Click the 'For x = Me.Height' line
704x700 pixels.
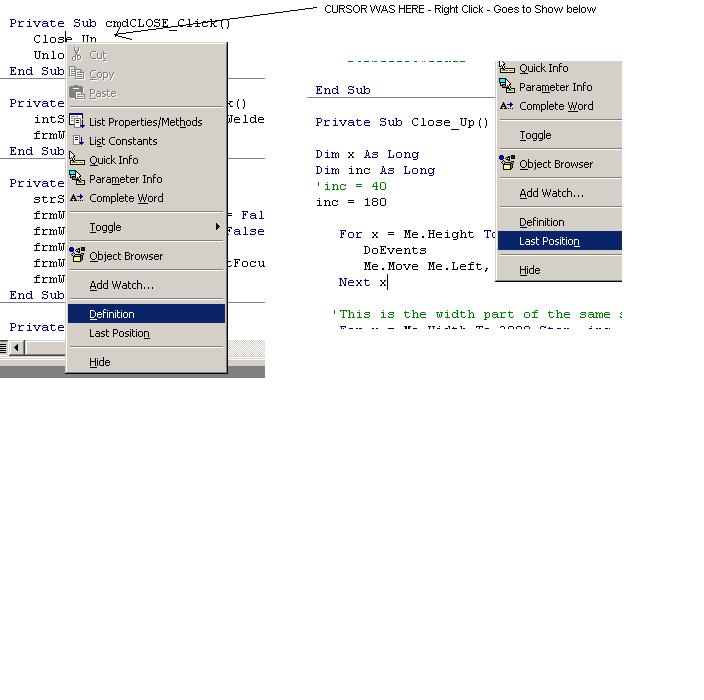(x=418, y=234)
